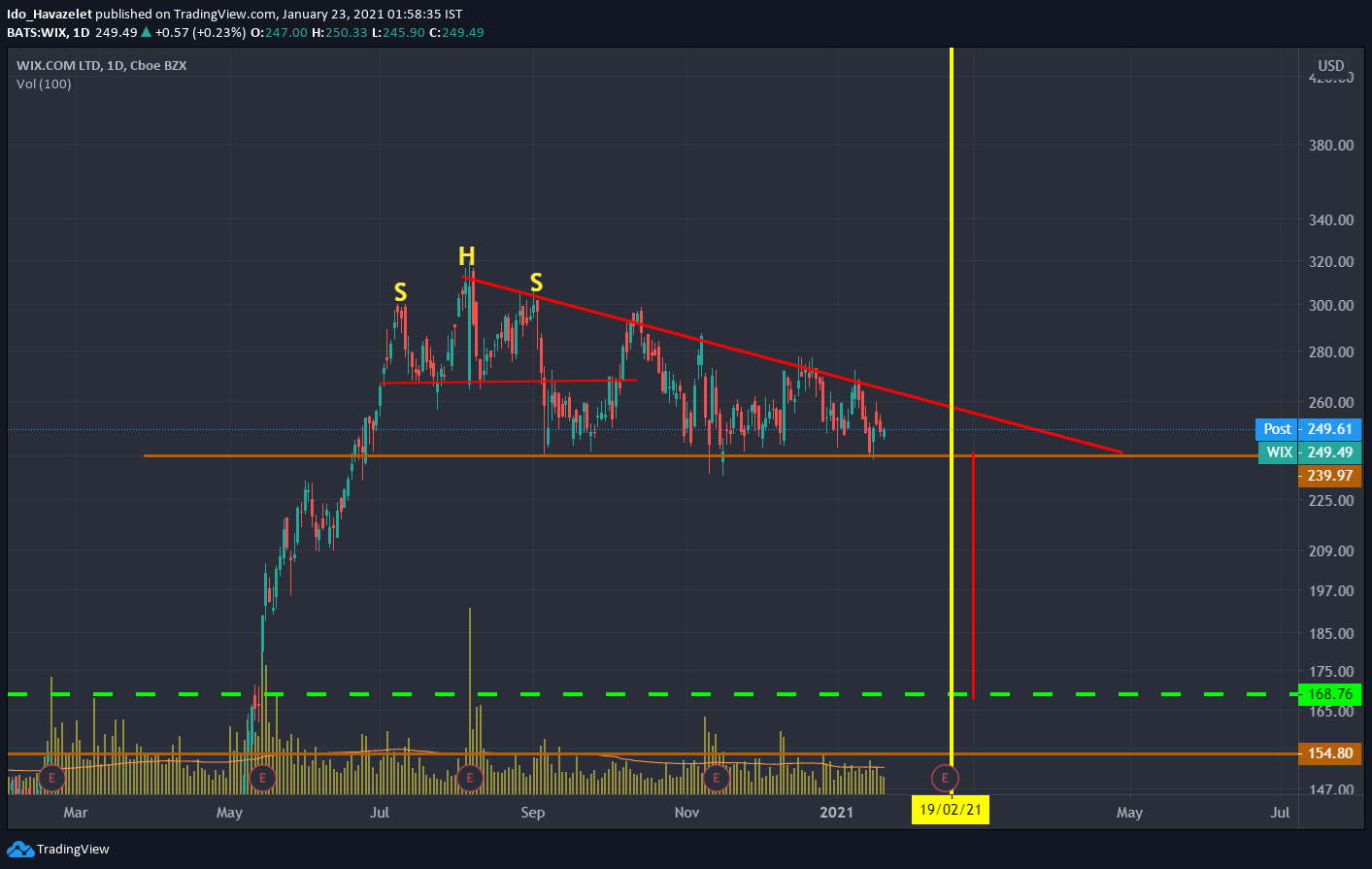
Task: Click the Nov label on time axis
Action: 686,813
